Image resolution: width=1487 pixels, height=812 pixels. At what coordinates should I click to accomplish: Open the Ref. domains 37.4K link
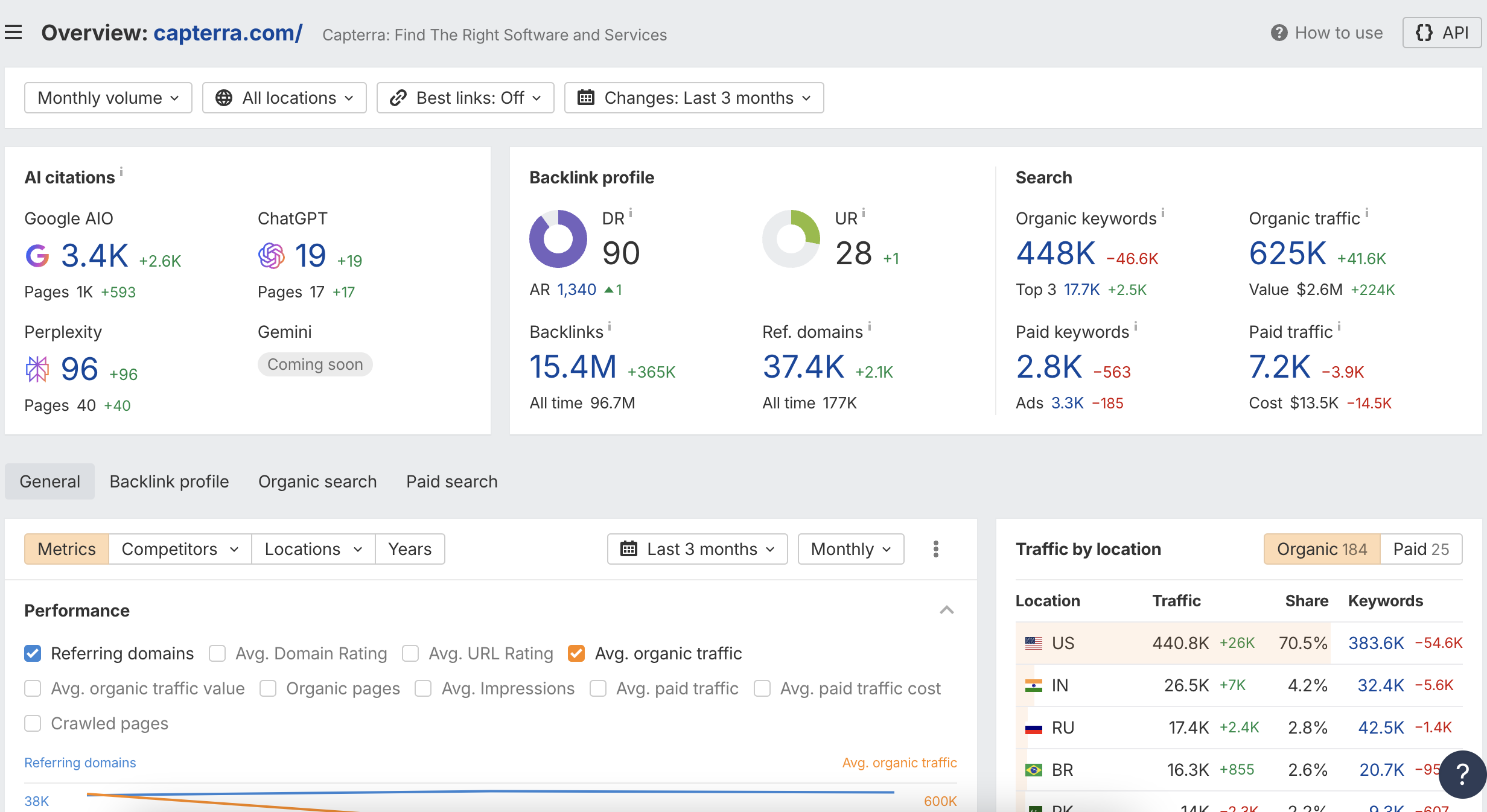coord(803,367)
